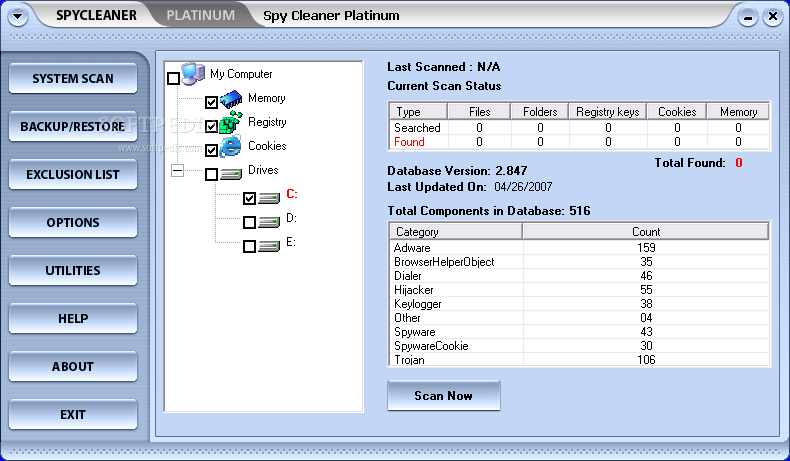
Task: Select the SPYCLEANER title tab
Action: pyautogui.click(x=96, y=15)
